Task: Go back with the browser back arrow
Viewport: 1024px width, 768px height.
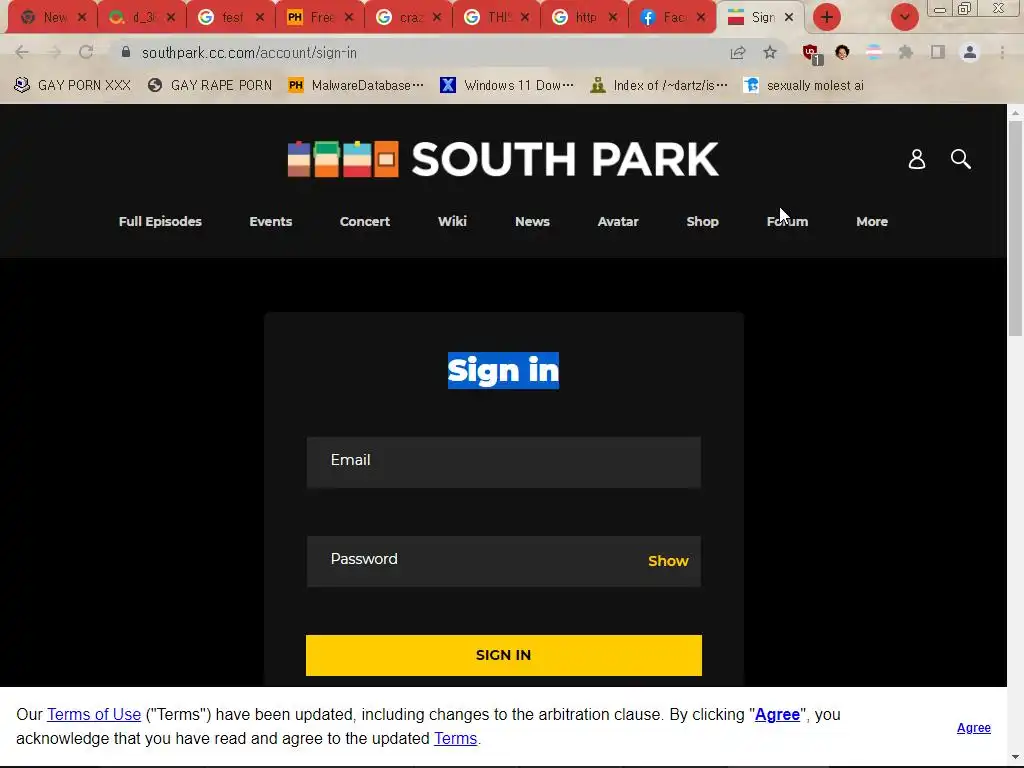Action: [22, 52]
